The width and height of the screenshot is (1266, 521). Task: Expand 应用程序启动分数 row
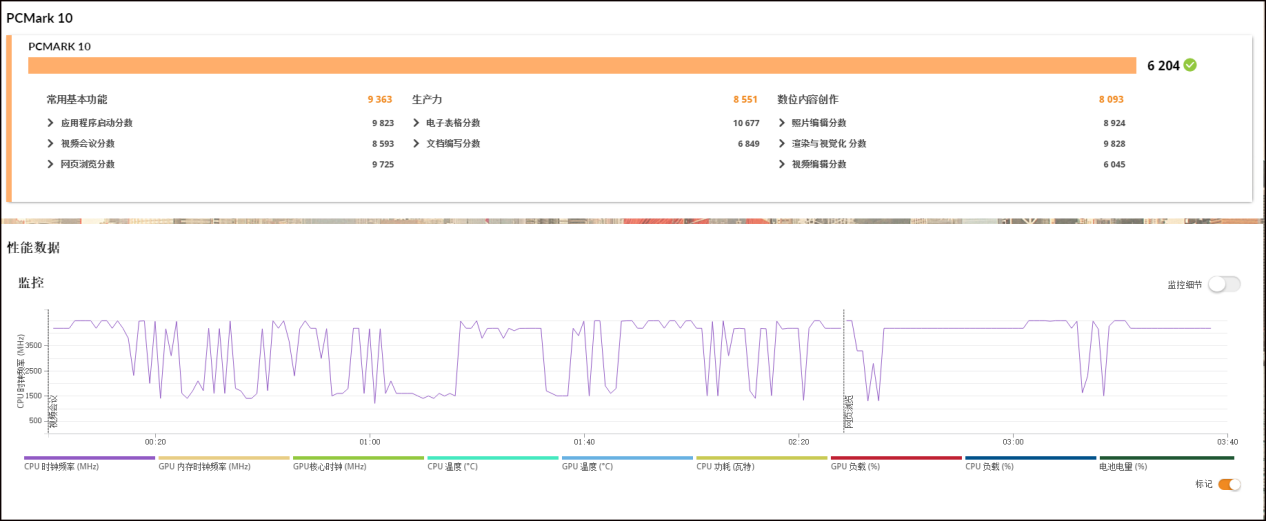tap(51, 123)
